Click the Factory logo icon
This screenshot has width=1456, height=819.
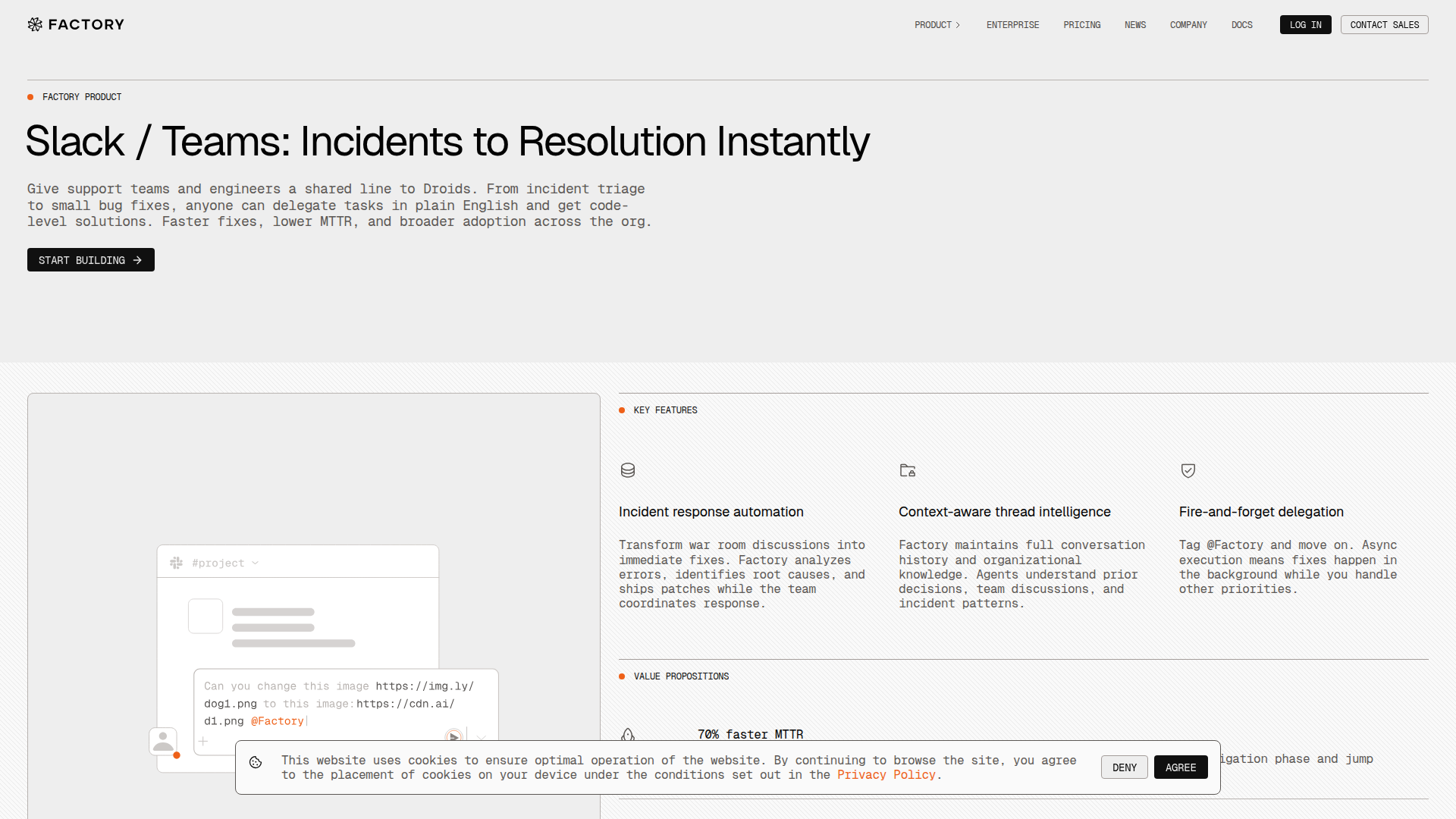click(35, 24)
